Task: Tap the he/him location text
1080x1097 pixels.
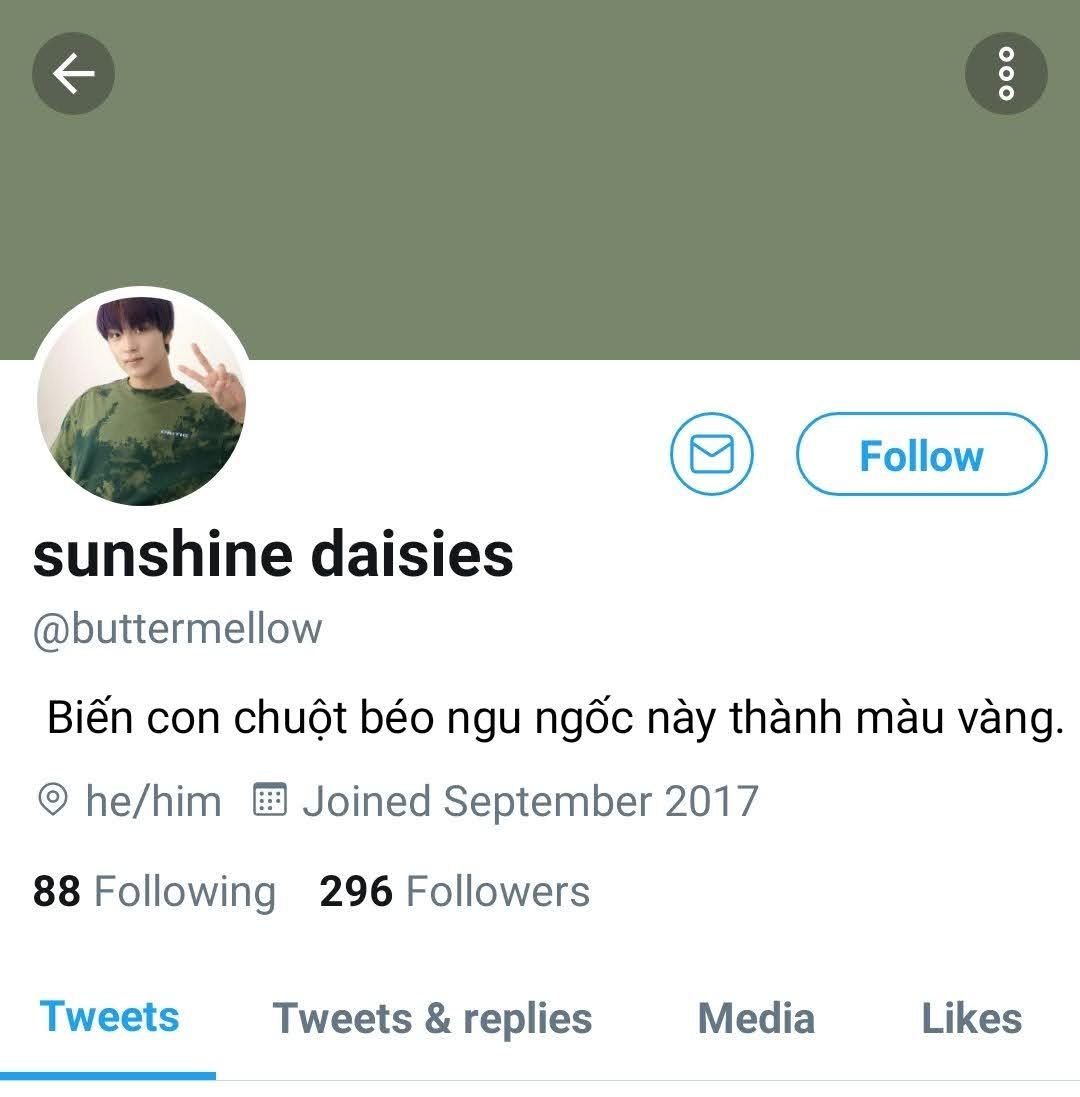Action: click(153, 801)
